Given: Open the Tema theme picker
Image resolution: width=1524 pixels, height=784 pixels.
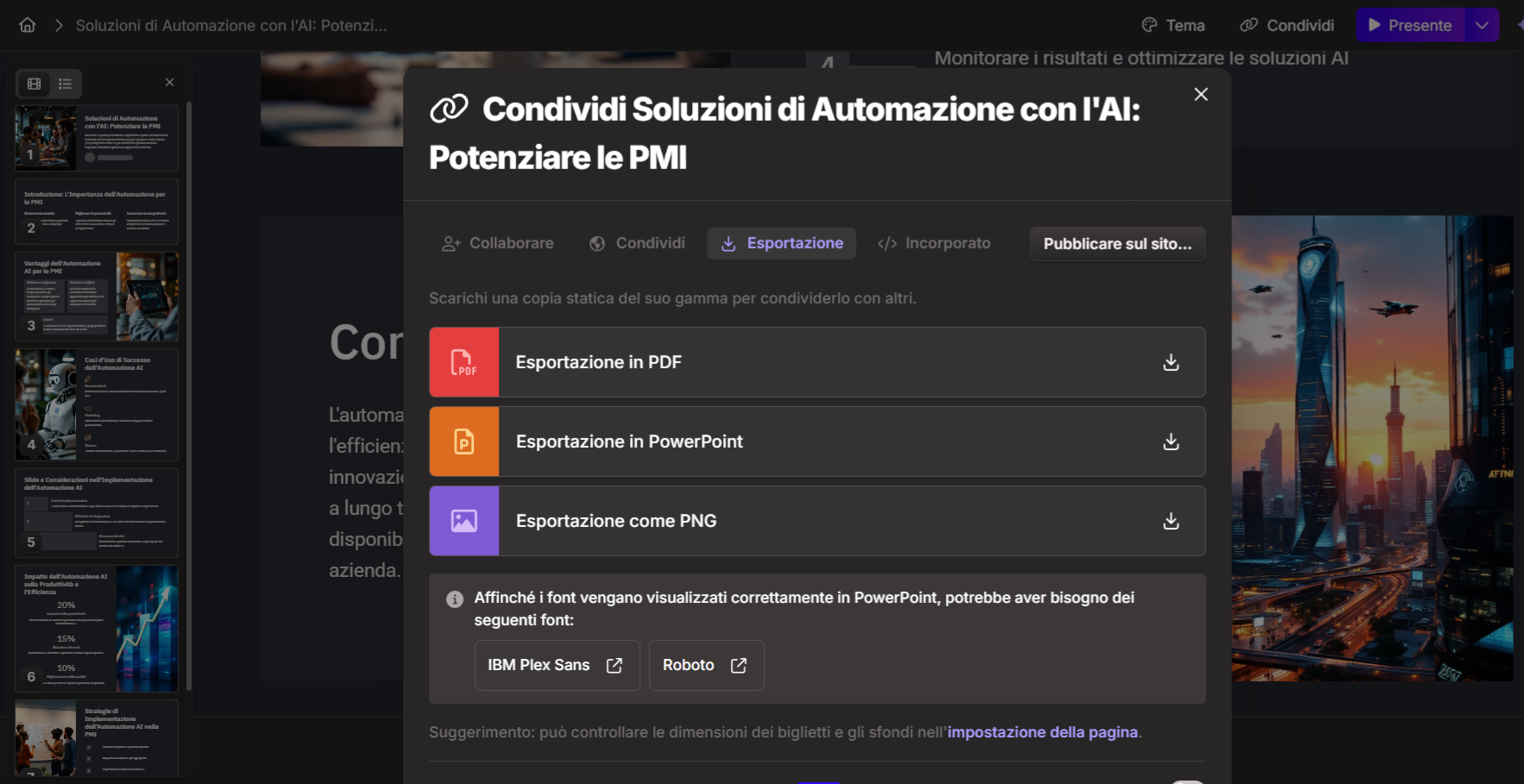Looking at the screenshot, I should click(x=1173, y=25).
